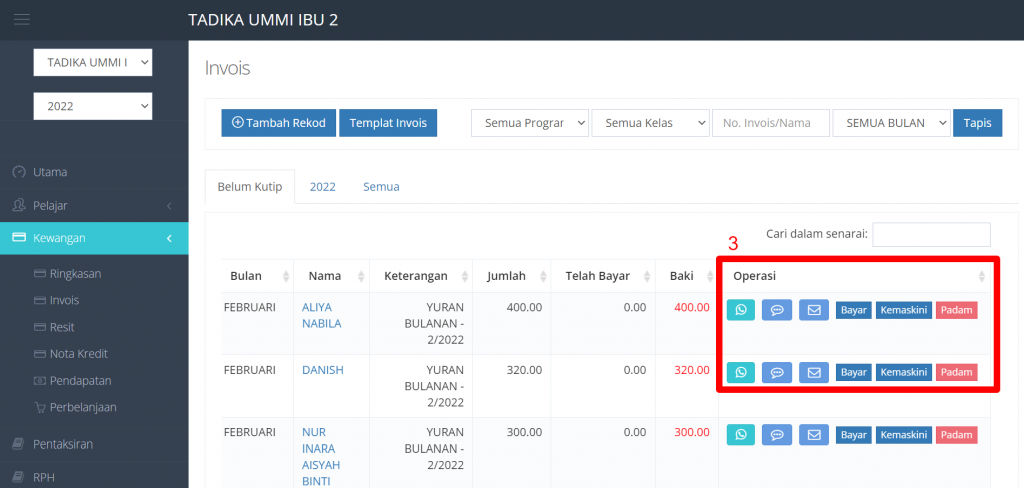Image resolution: width=1024 pixels, height=488 pixels.
Task: Open the Semua Kelas dropdown
Action: (x=650, y=123)
